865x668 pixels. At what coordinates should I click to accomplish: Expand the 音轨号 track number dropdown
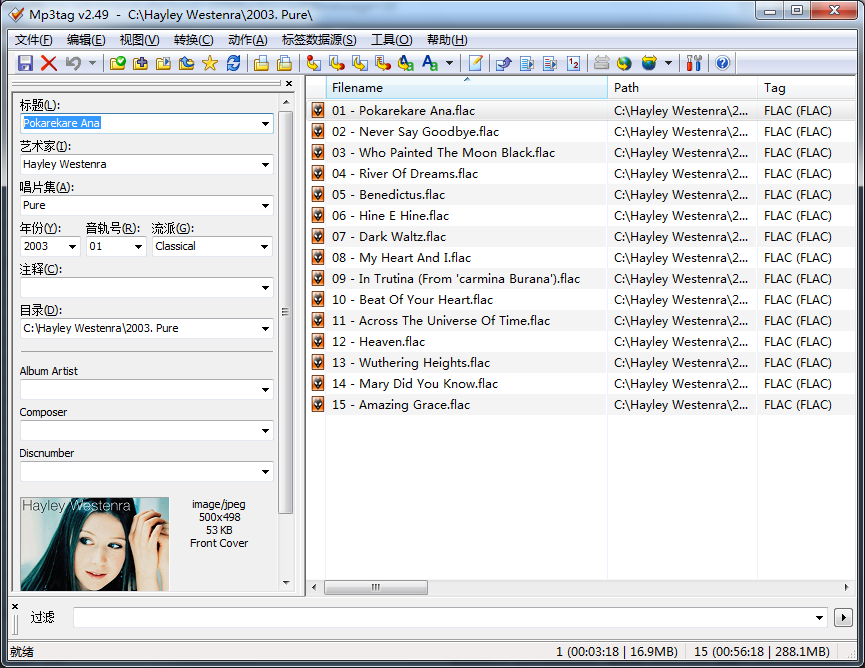click(138, 247)
